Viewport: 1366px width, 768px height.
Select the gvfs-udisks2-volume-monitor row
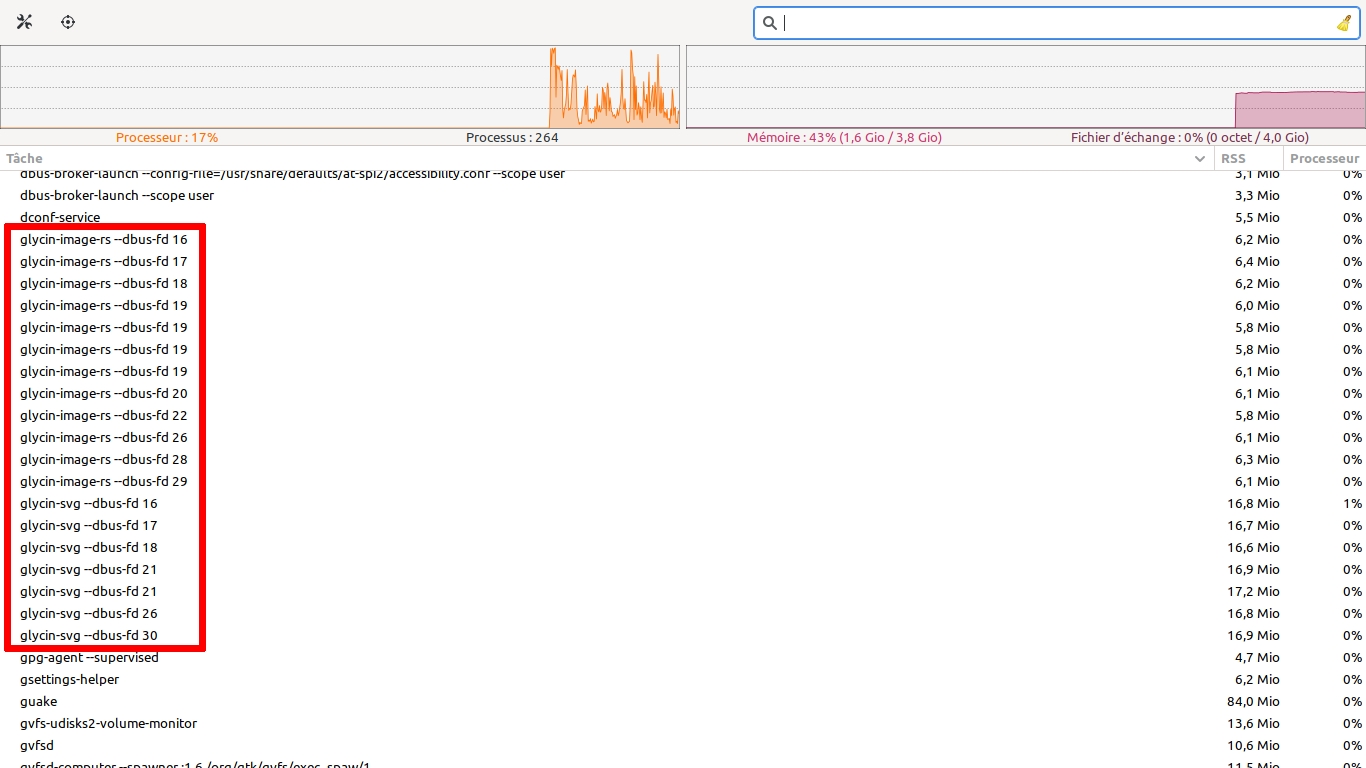(683, 723)
